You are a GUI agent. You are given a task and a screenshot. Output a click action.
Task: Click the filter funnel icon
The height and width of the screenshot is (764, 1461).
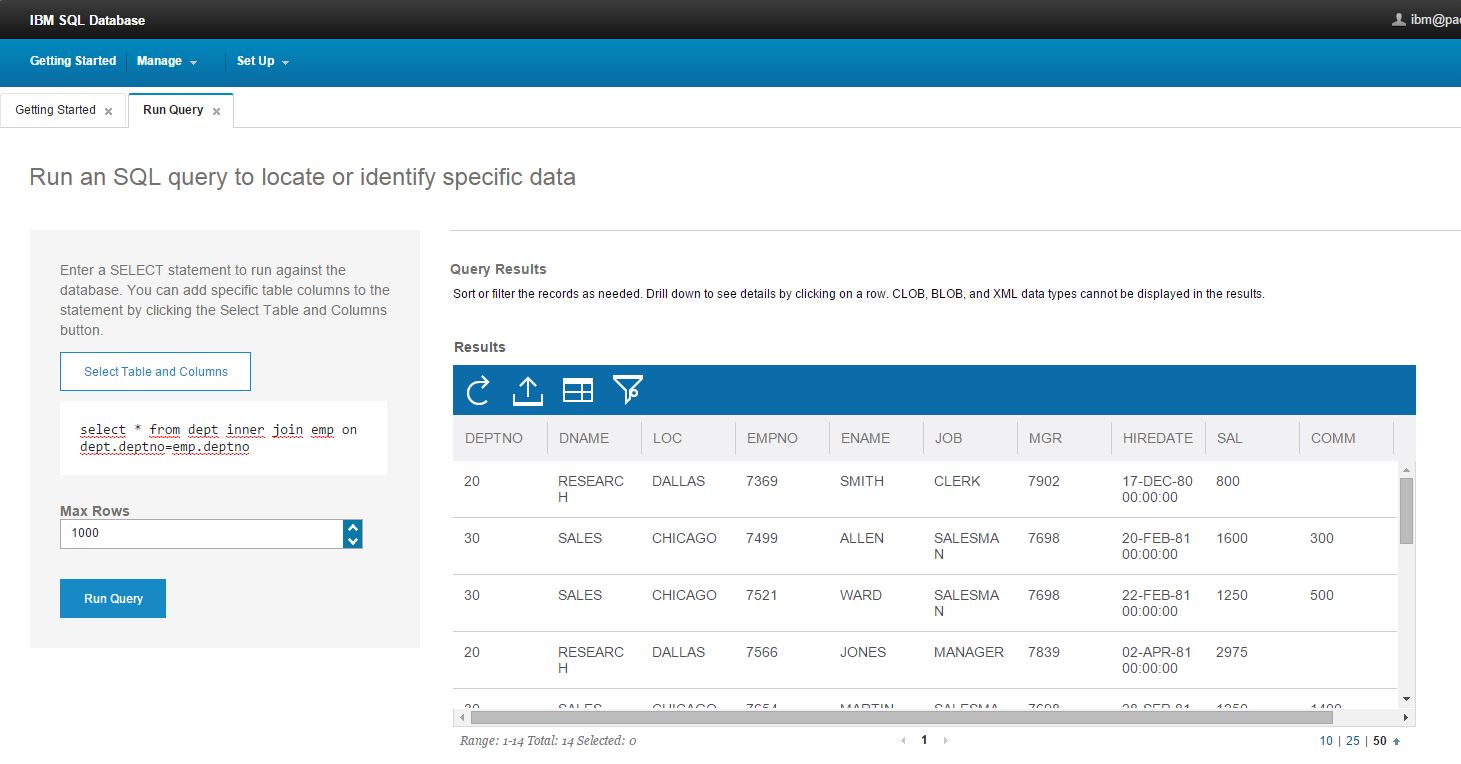(628, 390)
